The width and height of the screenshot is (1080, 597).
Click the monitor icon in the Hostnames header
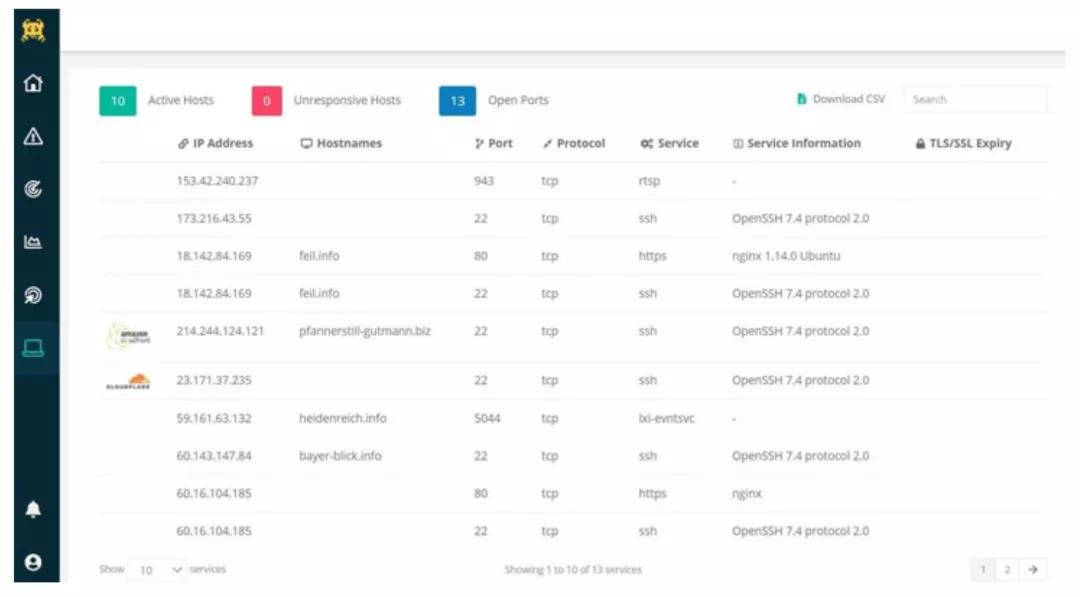[x=307, y=143]
